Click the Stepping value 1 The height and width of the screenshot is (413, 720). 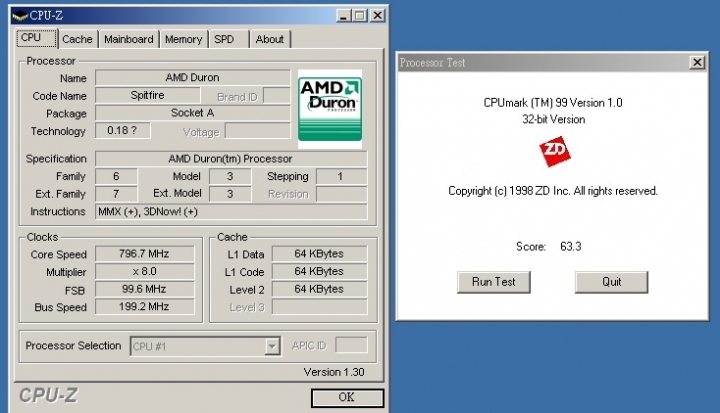click(342, 176)
